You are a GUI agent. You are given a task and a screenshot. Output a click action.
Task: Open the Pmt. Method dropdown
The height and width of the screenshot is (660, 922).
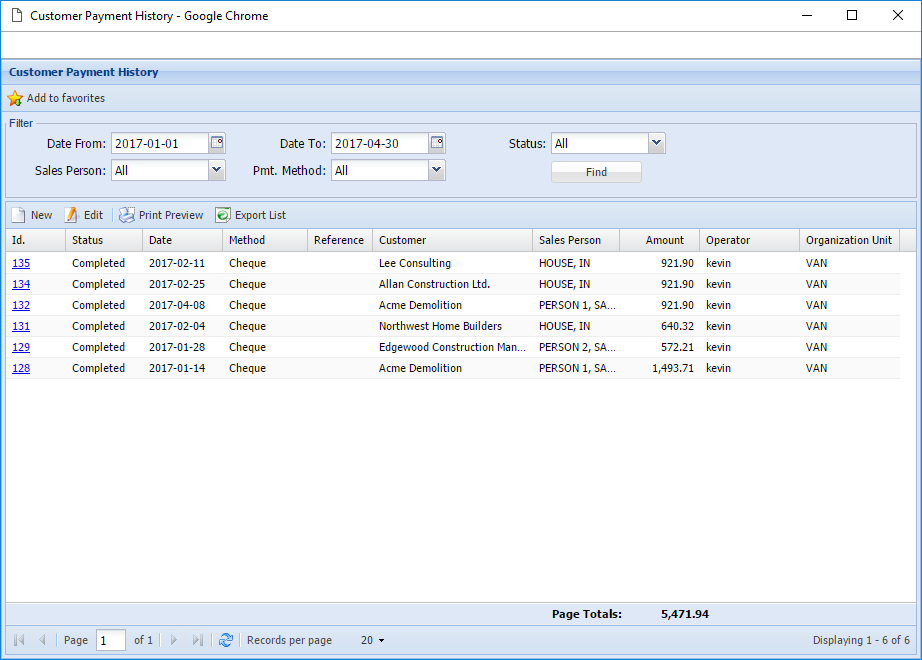(x=437, y=170)
